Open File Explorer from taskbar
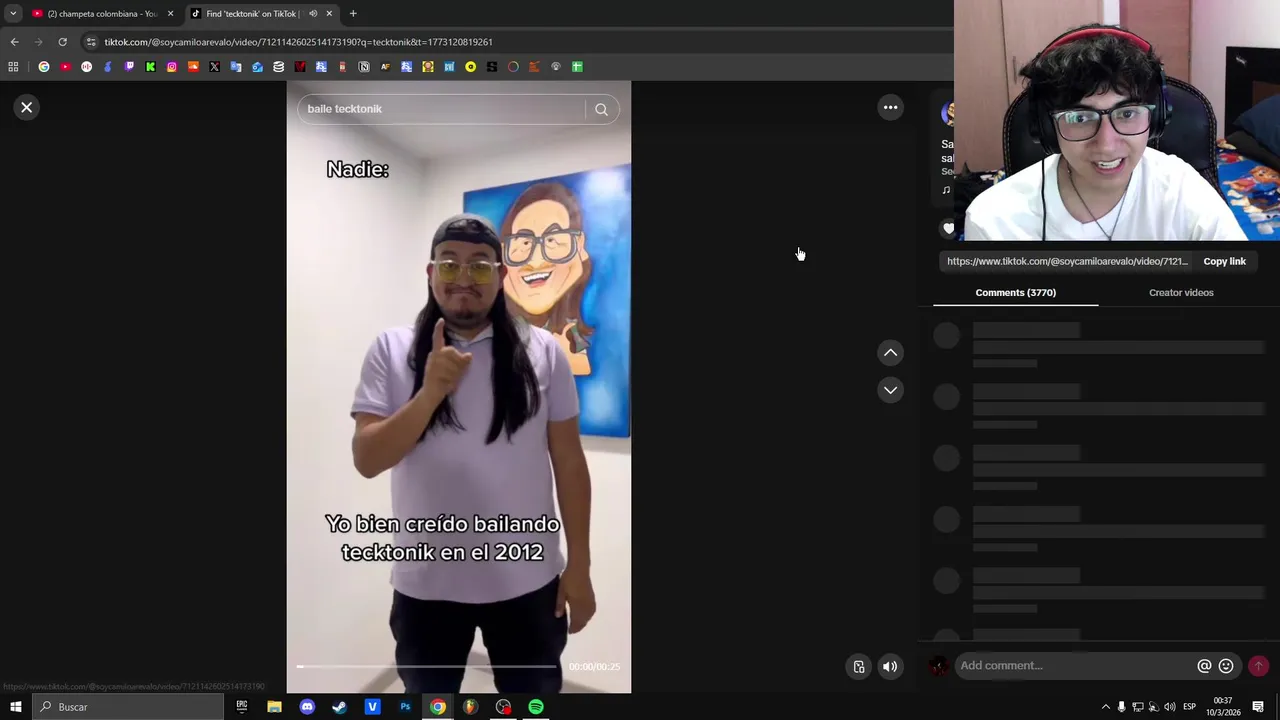 coord(274,707)
